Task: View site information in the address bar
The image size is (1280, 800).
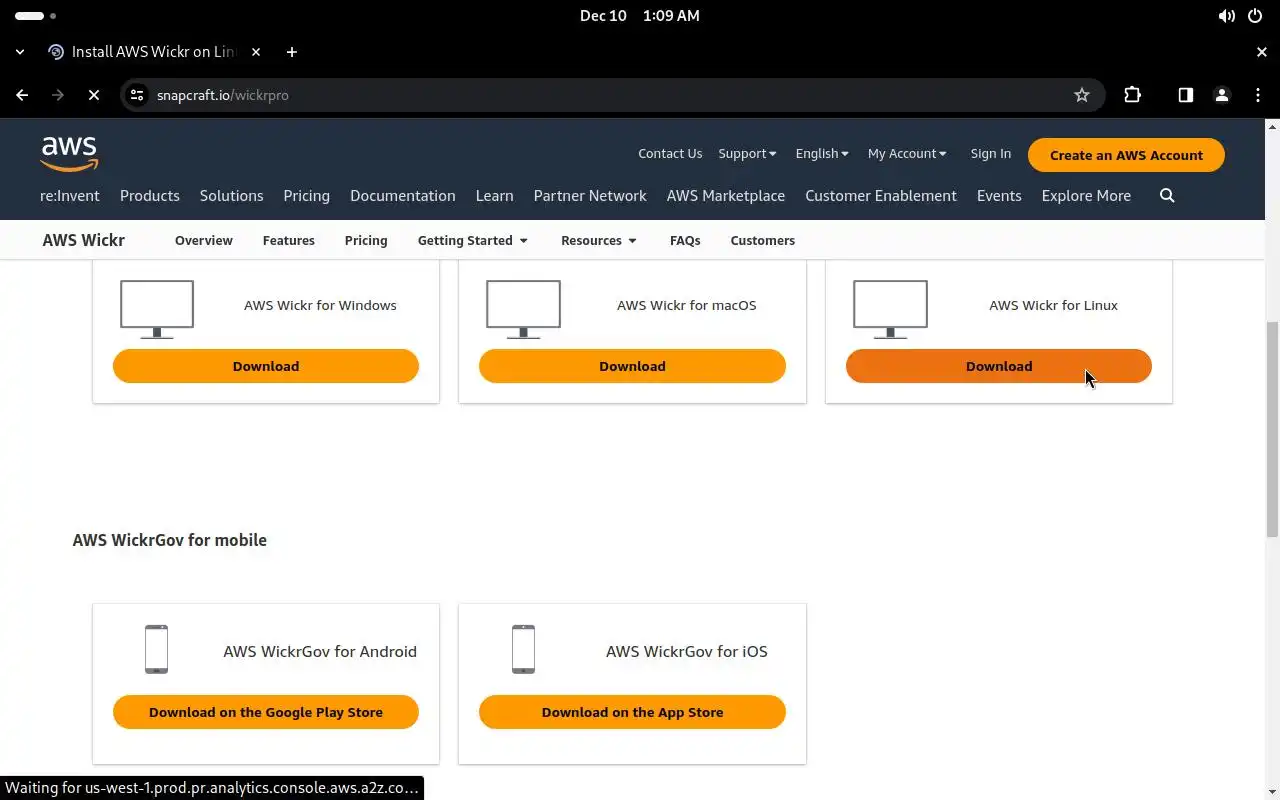Action: tap(138, 95)
